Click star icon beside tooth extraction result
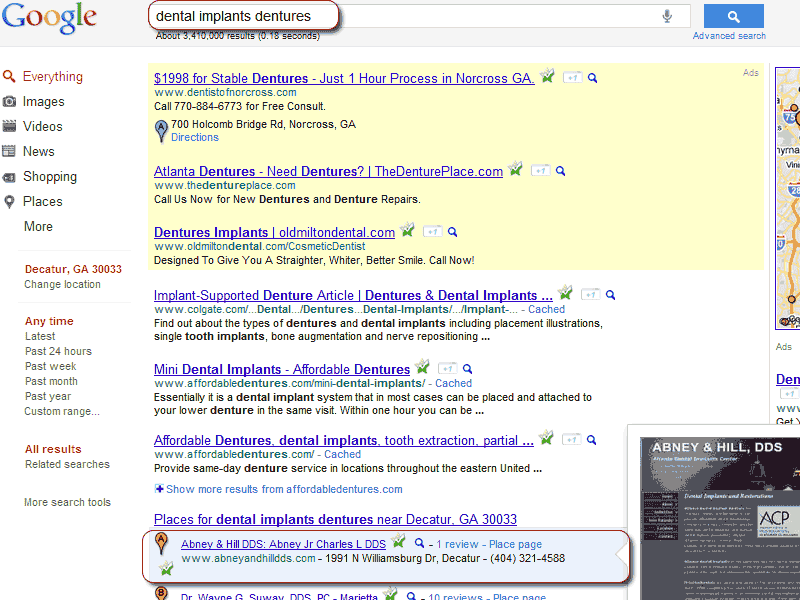 coord(546,437)
